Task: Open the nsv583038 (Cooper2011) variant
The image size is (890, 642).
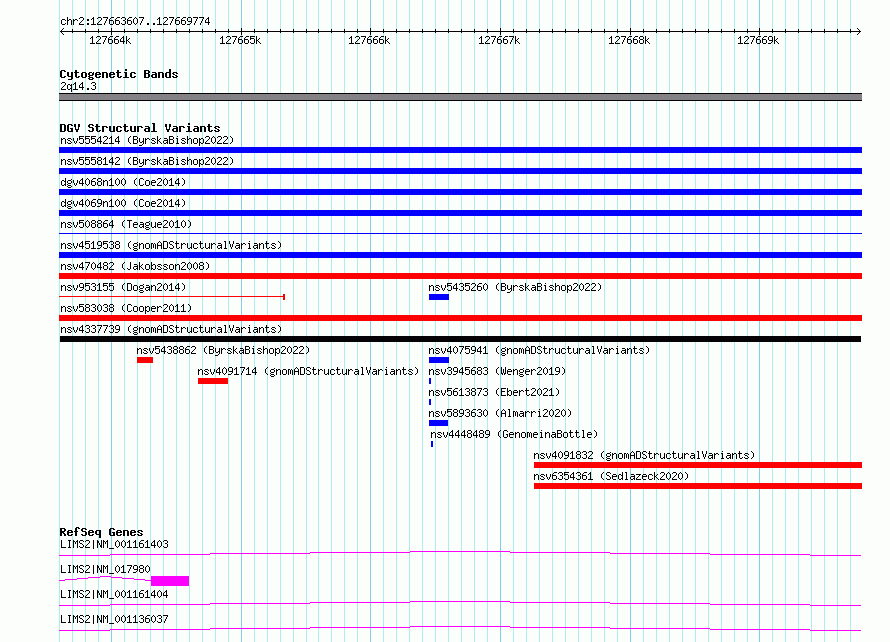Action: coord(126,308)
